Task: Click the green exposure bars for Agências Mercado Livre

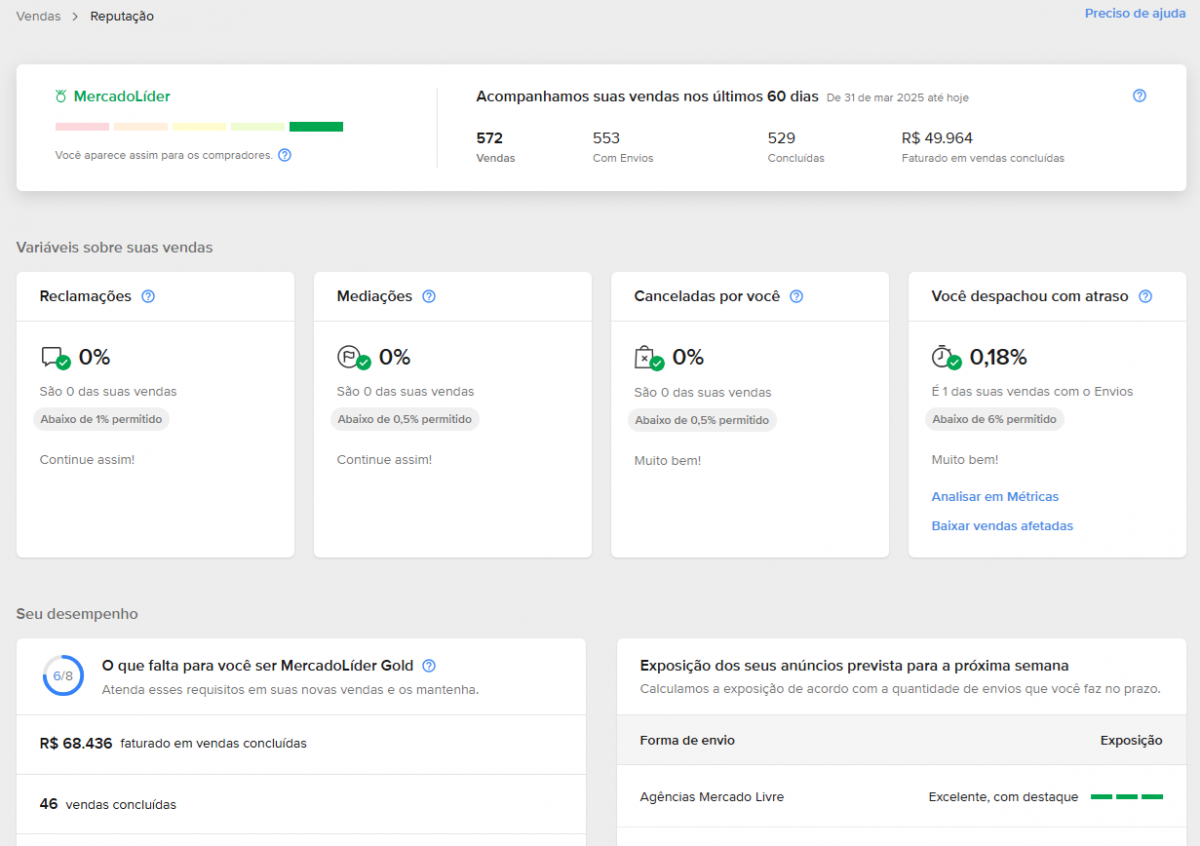Action: (x=1127, y=797)
